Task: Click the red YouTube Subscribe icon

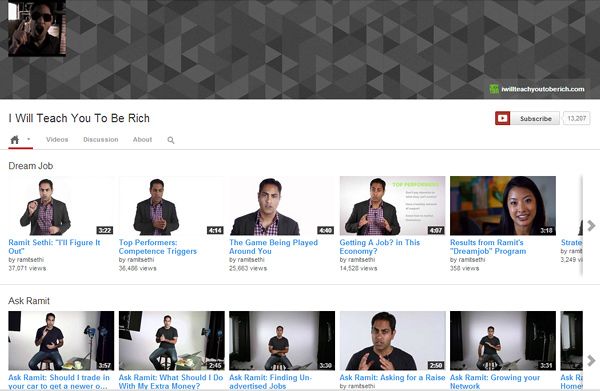Action: (x=502, y=118)
